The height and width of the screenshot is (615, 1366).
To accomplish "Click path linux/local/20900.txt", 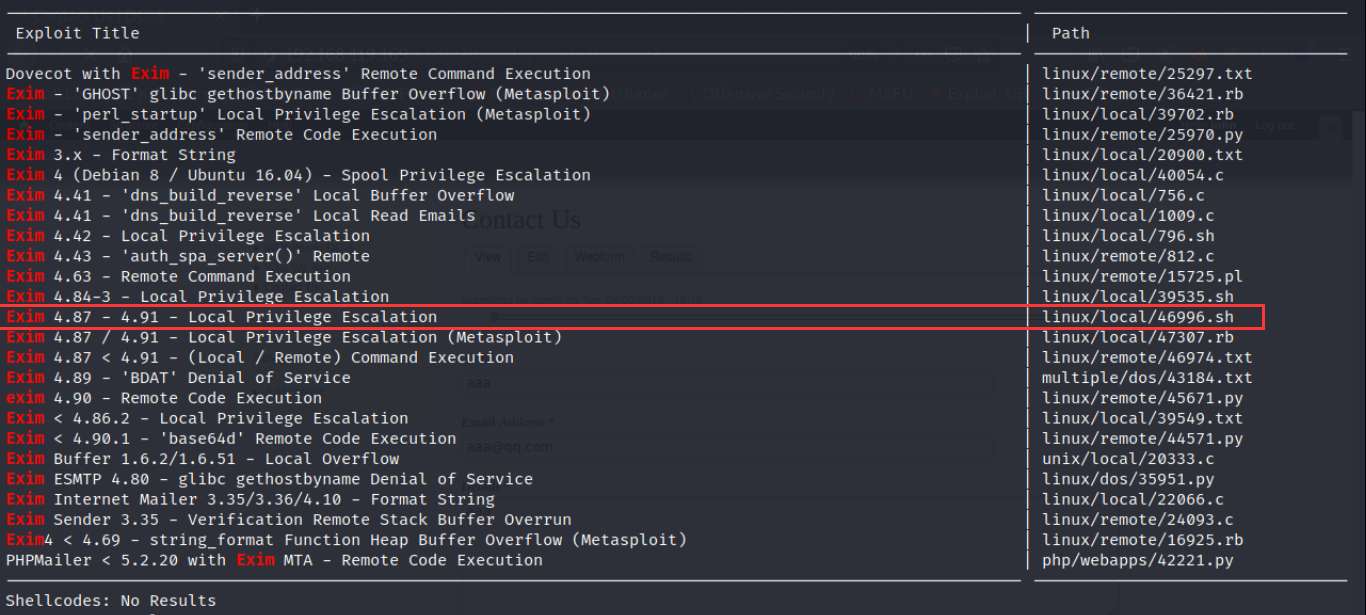I will [x=1143, y=155].
